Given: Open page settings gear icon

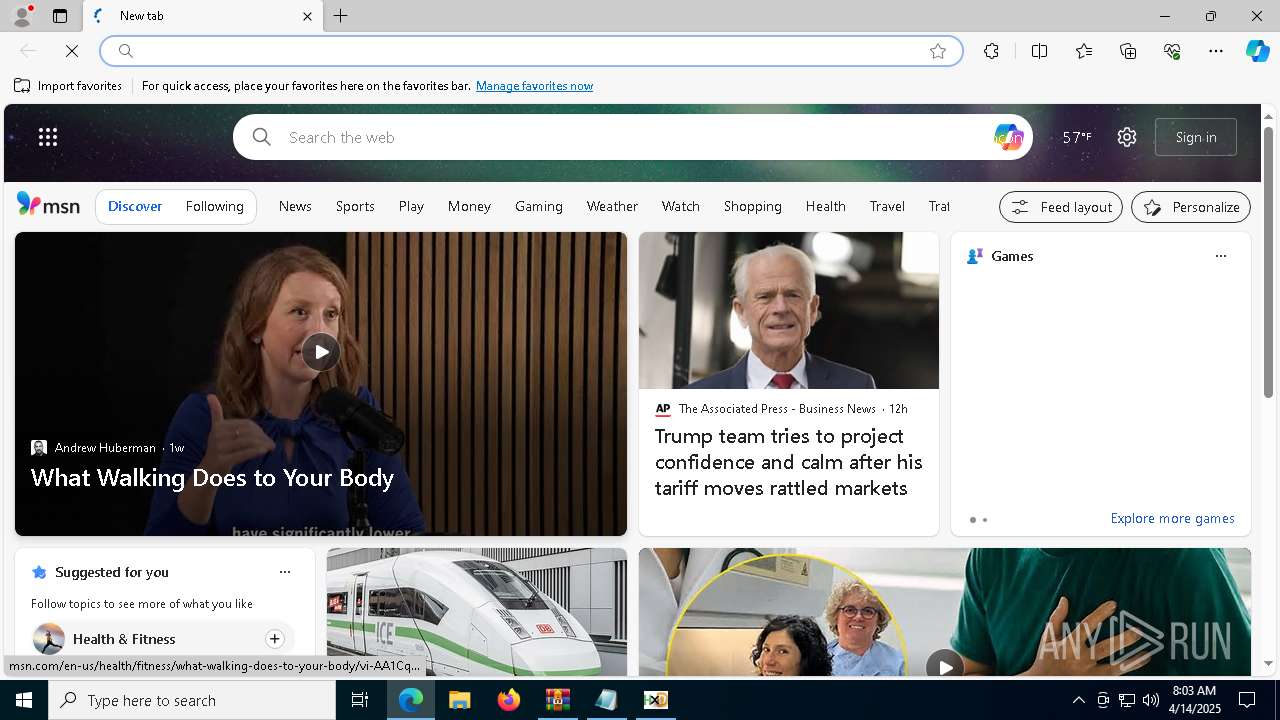Looking at the screenshot, I should (x=1127, y=137).
